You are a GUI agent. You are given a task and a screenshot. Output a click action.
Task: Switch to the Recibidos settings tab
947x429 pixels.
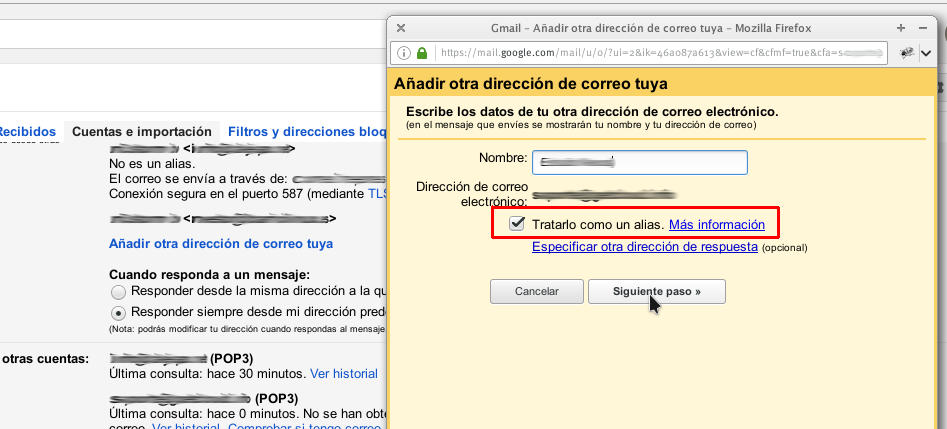tap(27, 131)
